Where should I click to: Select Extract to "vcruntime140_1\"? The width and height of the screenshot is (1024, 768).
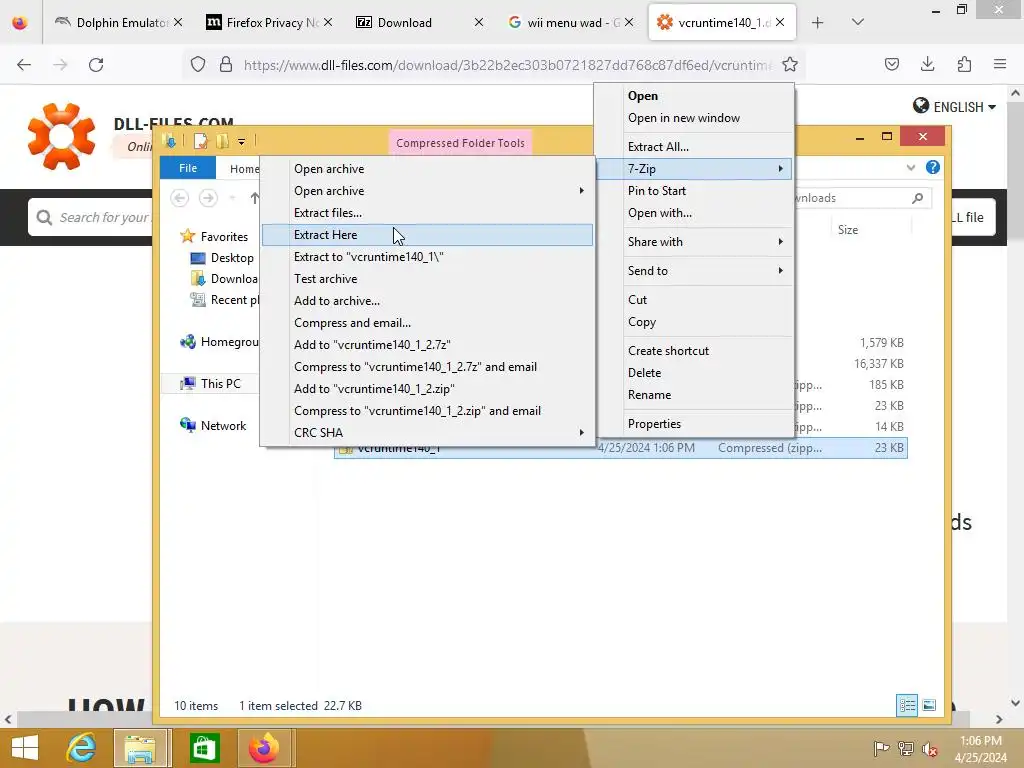pos(427,257)
